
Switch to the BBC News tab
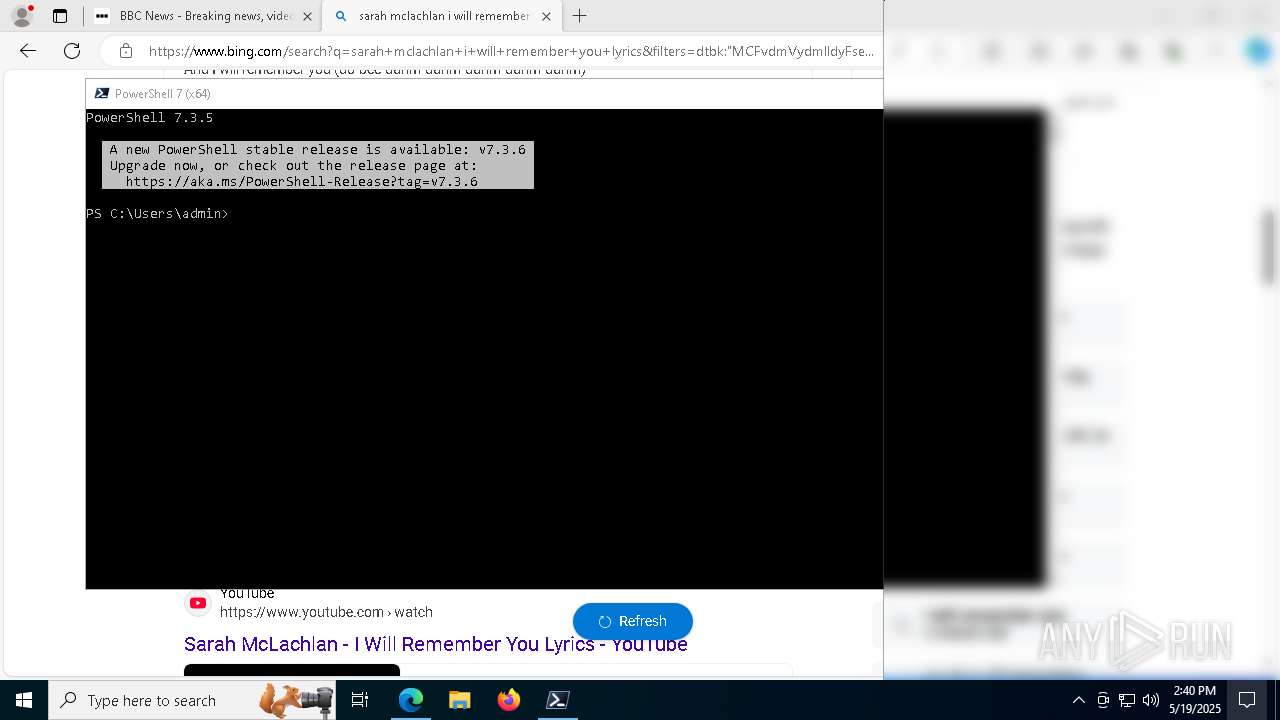(x=203, y=16)
